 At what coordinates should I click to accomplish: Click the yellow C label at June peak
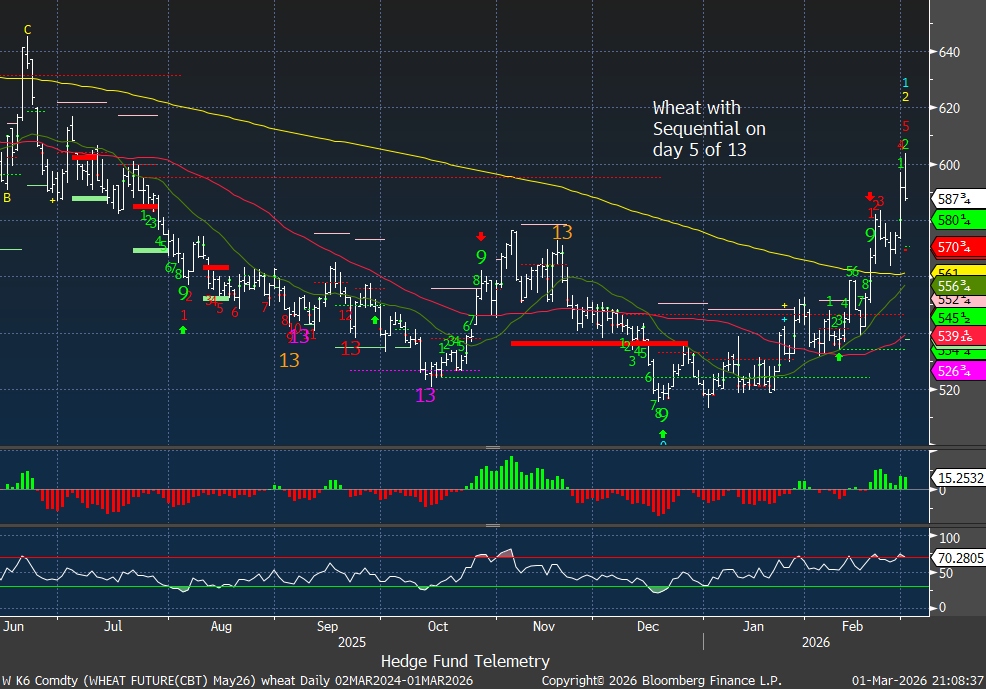point(27,29)
